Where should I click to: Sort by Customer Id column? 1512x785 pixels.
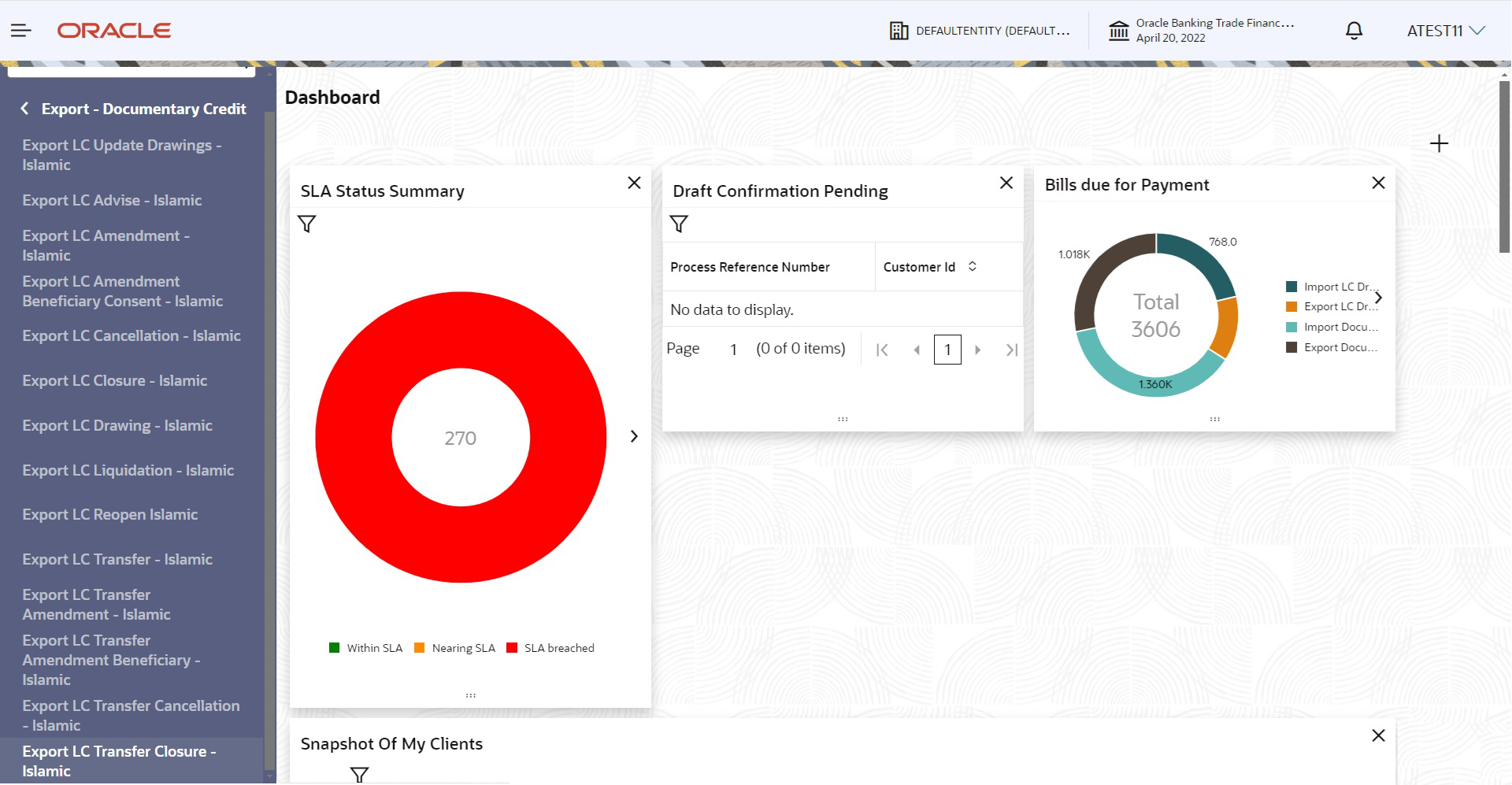pos(973,266)
